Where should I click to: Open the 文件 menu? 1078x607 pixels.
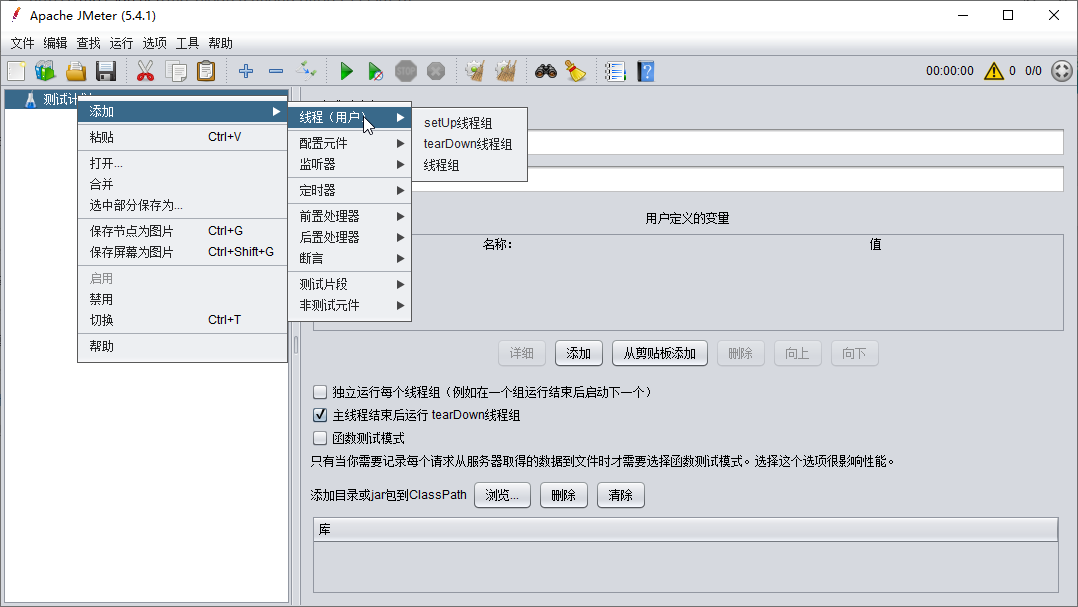coord(22,43)
